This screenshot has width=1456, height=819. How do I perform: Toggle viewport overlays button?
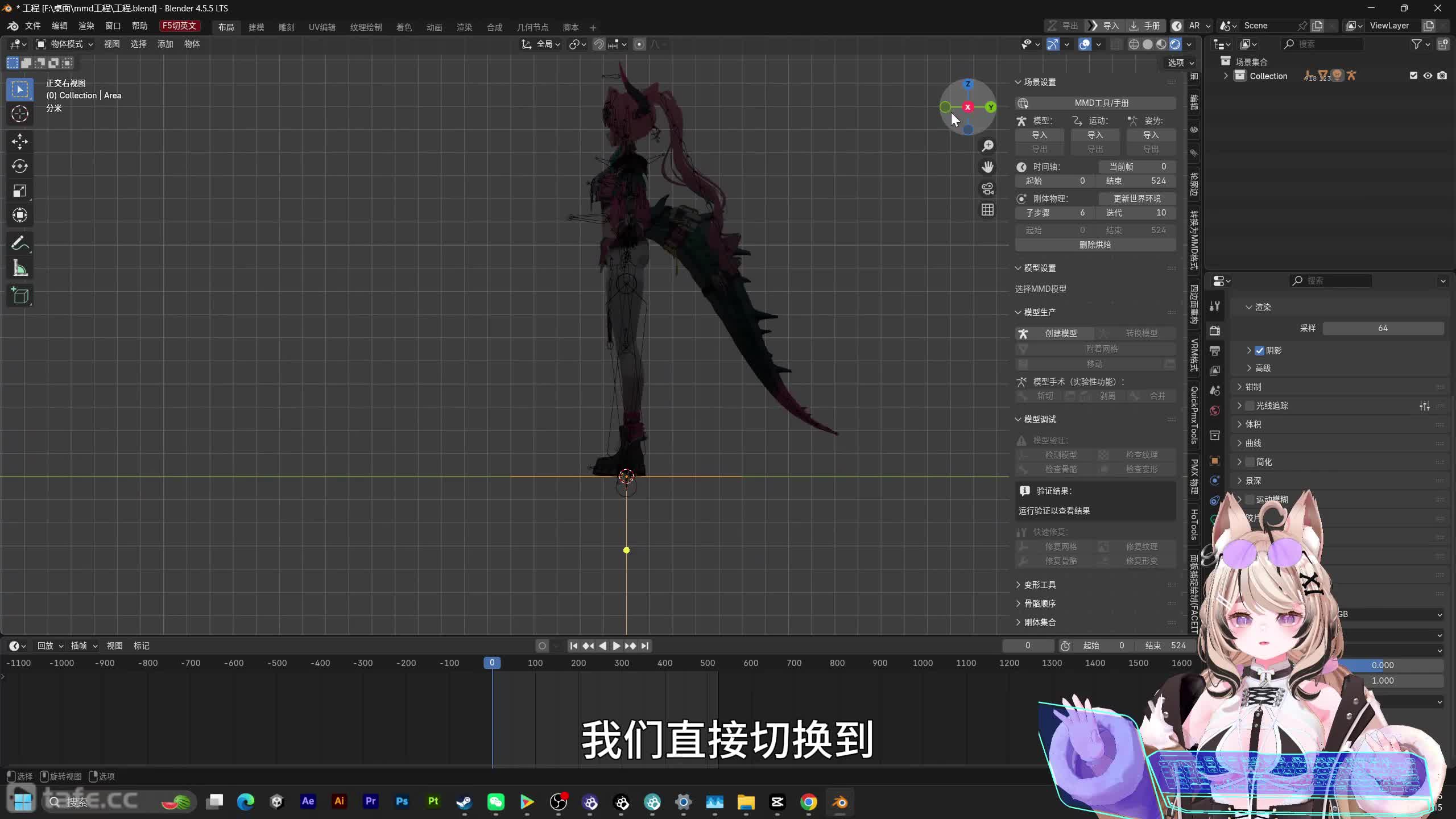[1085, 44]
